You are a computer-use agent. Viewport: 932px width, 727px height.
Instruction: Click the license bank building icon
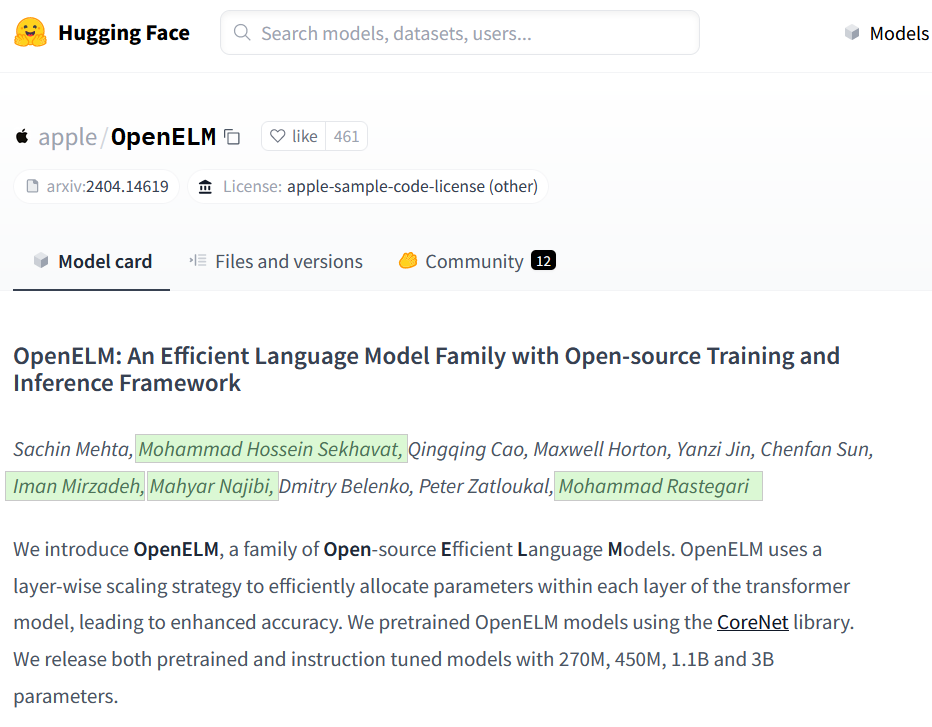coord(205,186)
